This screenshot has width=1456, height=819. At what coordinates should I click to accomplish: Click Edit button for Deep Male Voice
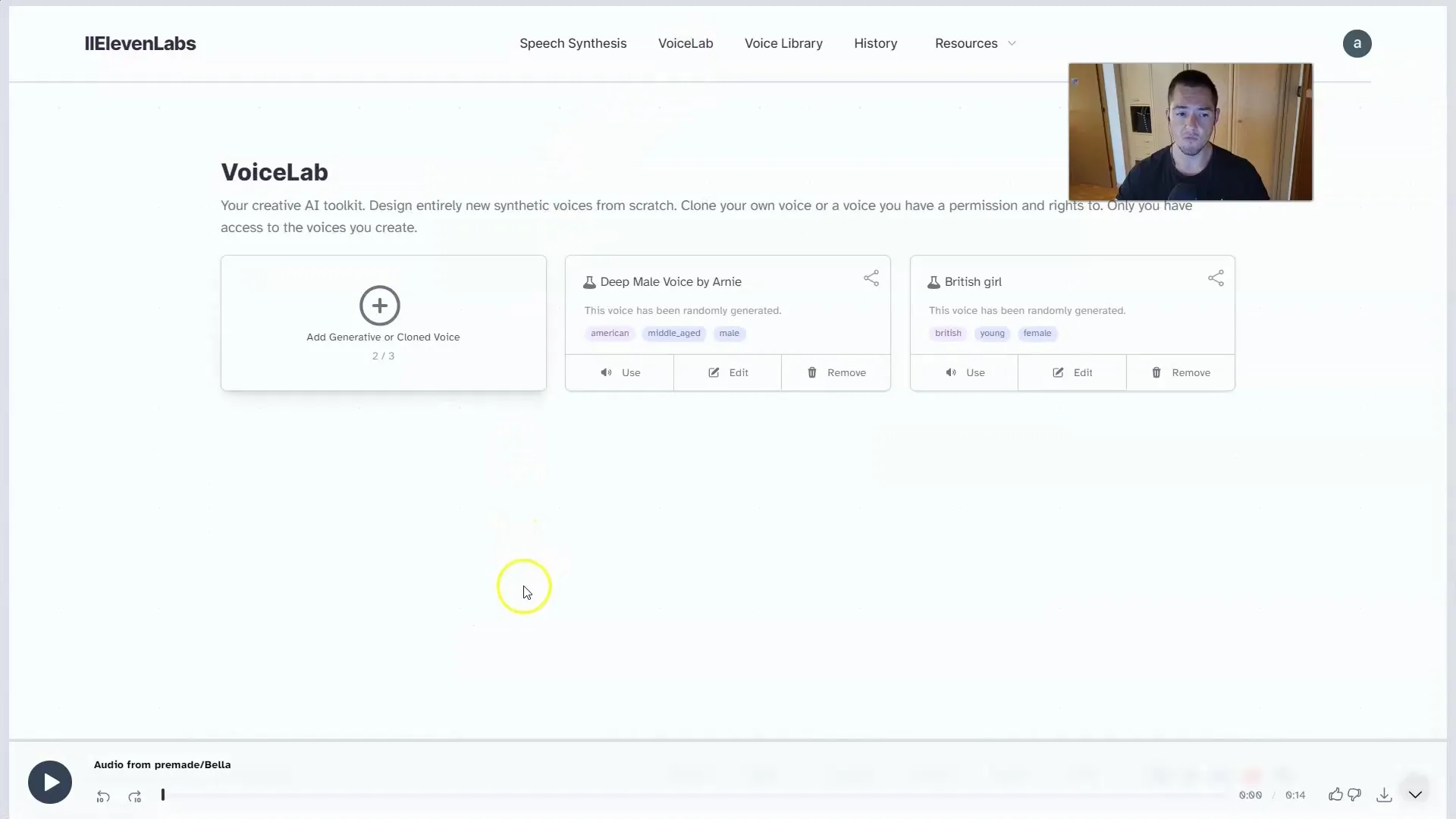(728, 372)
